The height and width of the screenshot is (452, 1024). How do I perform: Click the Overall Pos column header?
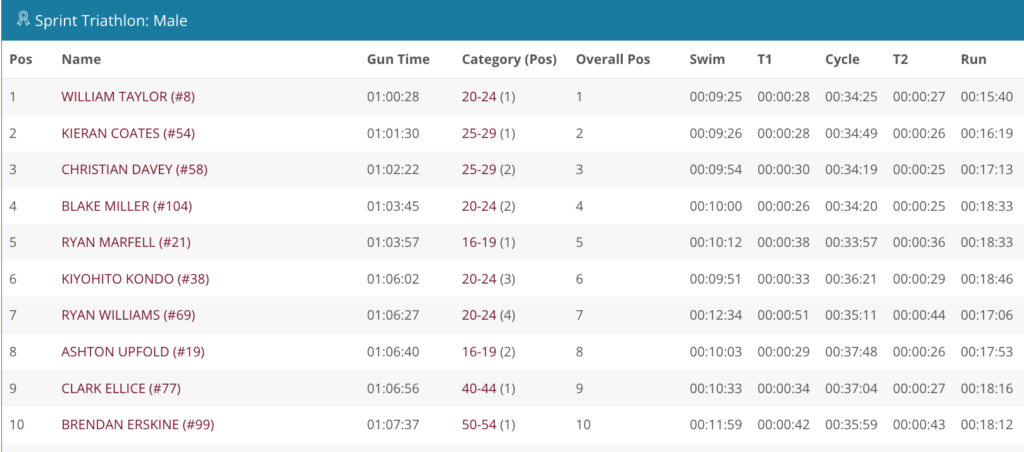[613, 59]
